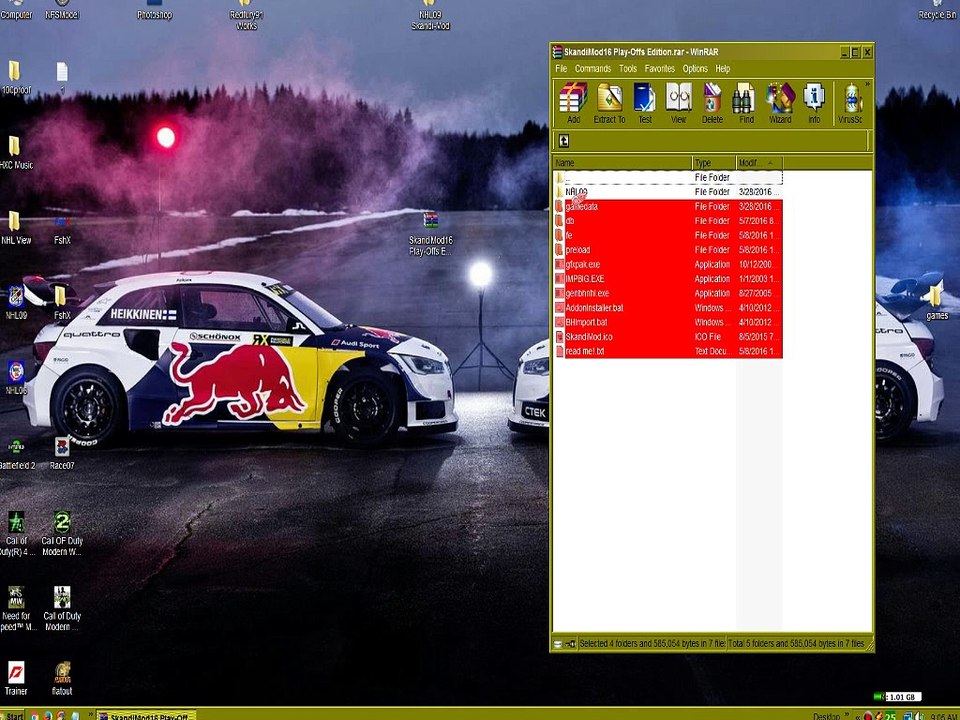
Task: Click the taskbar clock
Action: [945, 716]
